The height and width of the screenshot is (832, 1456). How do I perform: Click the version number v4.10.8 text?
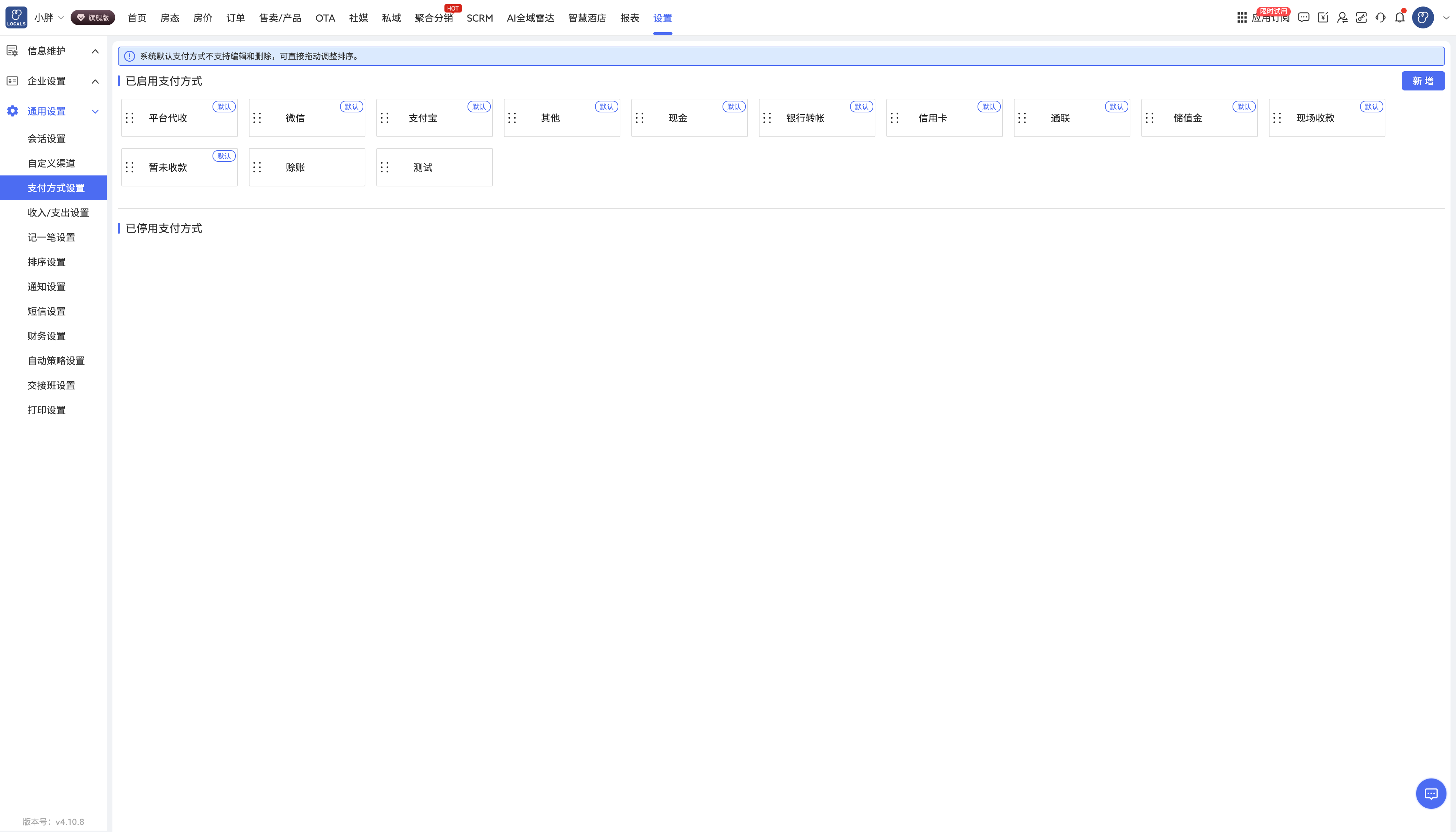[70, 821]
